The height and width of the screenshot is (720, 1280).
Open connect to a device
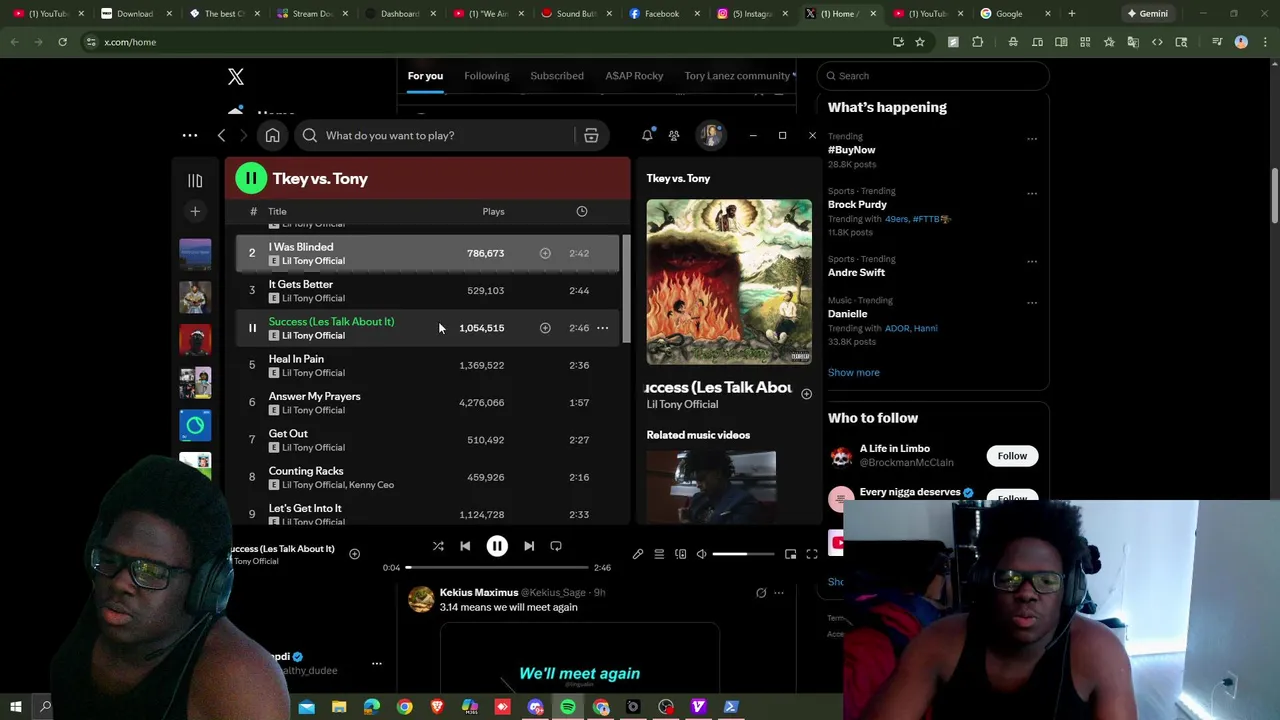[680, 553]
